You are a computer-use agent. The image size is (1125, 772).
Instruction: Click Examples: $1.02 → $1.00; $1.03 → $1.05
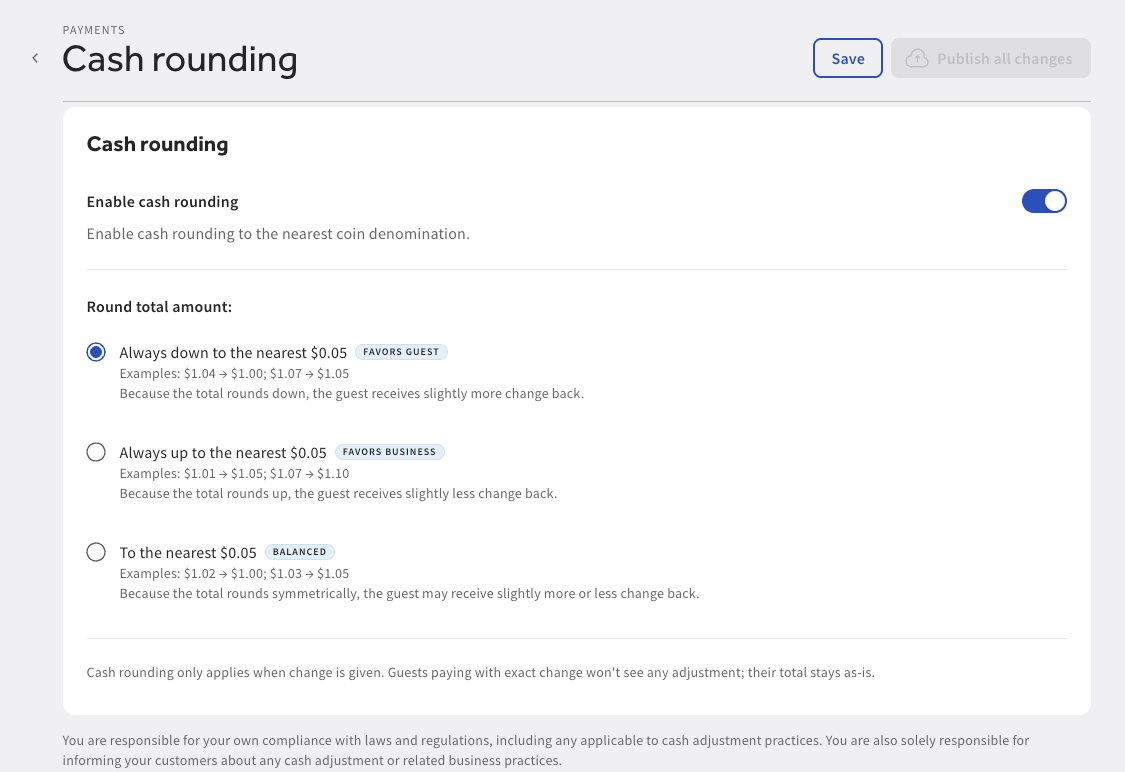[x=234, y=573]
